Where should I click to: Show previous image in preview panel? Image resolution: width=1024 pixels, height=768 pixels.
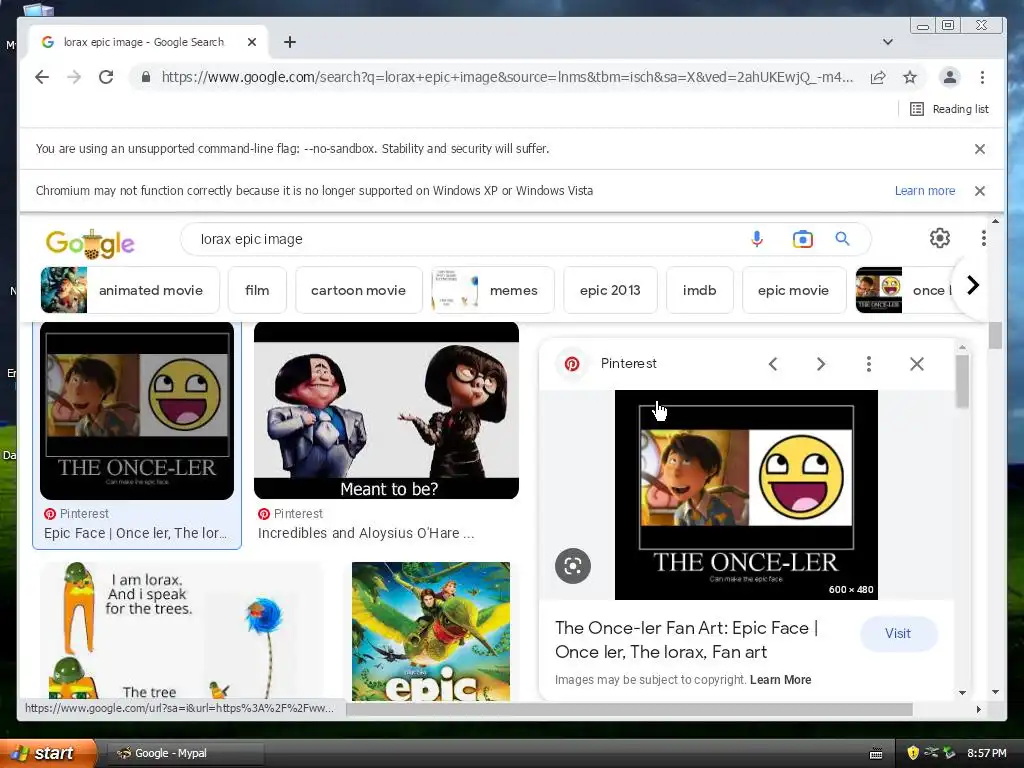tap(773, 364)
